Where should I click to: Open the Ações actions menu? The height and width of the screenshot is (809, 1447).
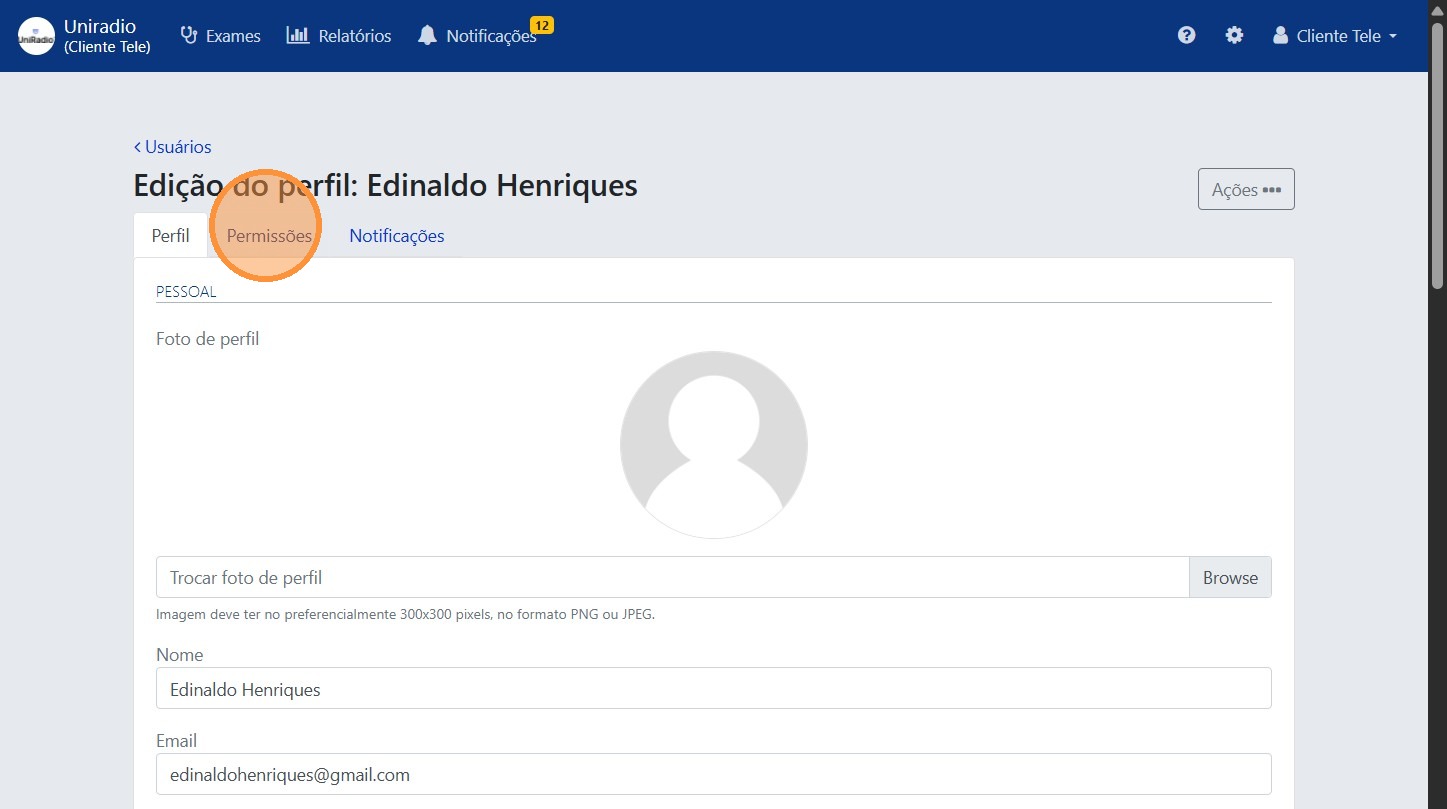point(1245,189)
